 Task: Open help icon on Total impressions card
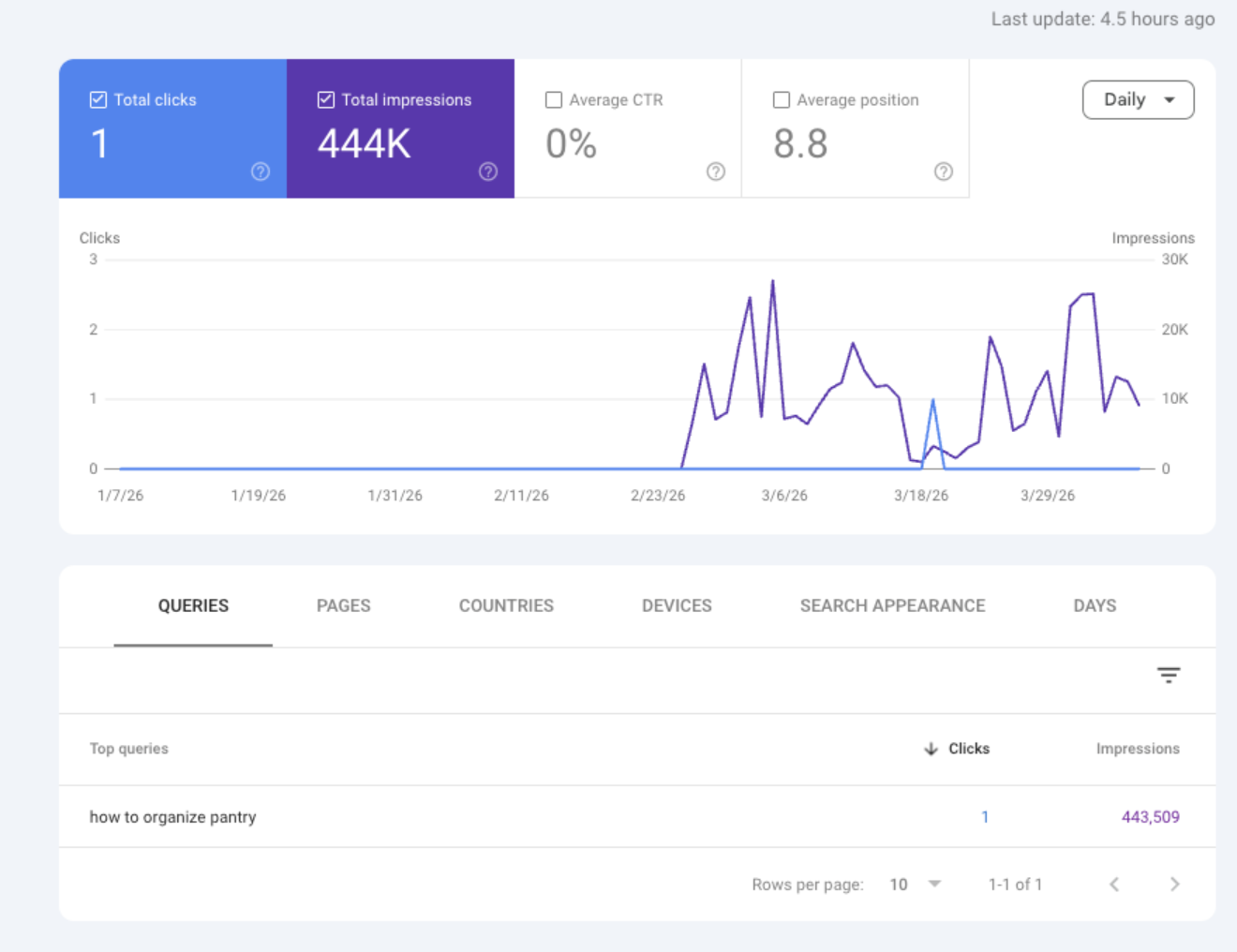pos(488,171)
